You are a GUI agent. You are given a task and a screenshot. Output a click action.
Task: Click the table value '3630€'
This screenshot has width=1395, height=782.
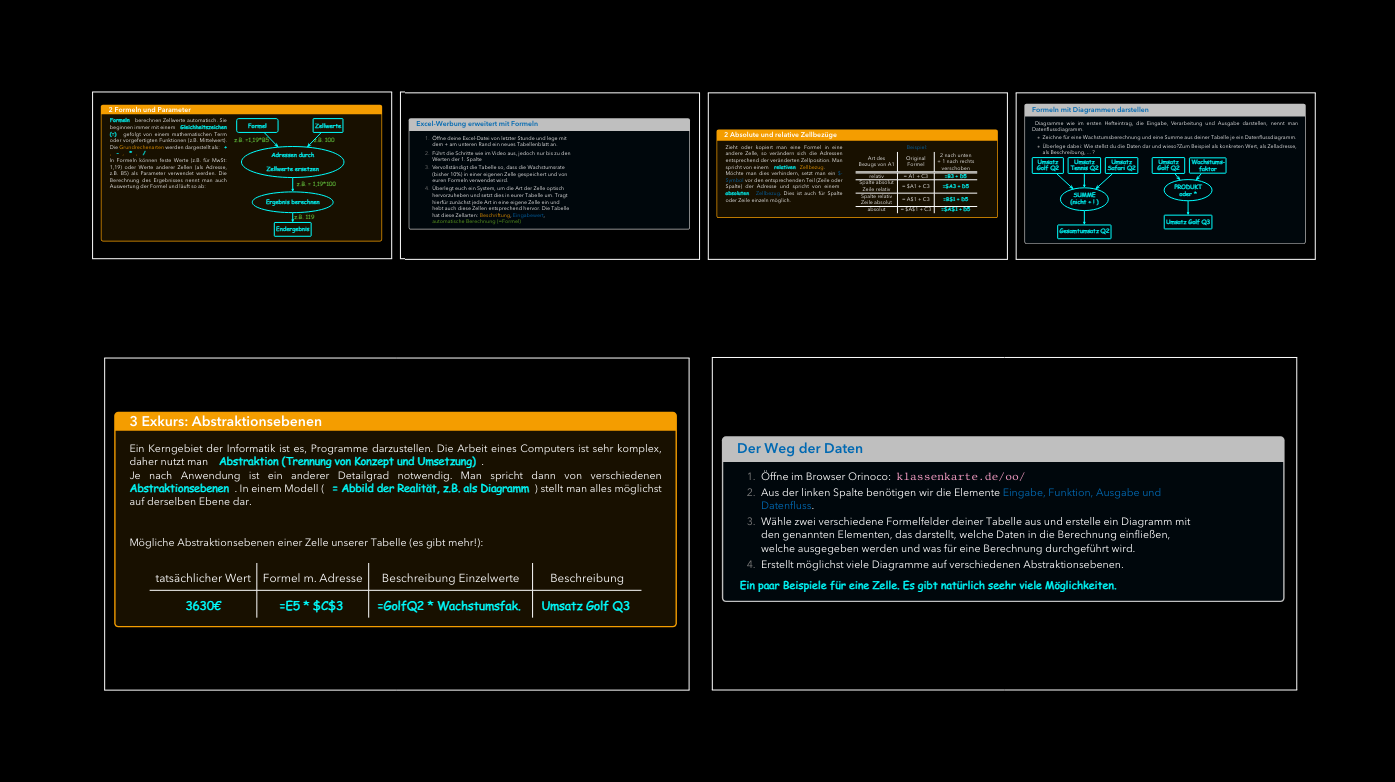pos(203,606)
